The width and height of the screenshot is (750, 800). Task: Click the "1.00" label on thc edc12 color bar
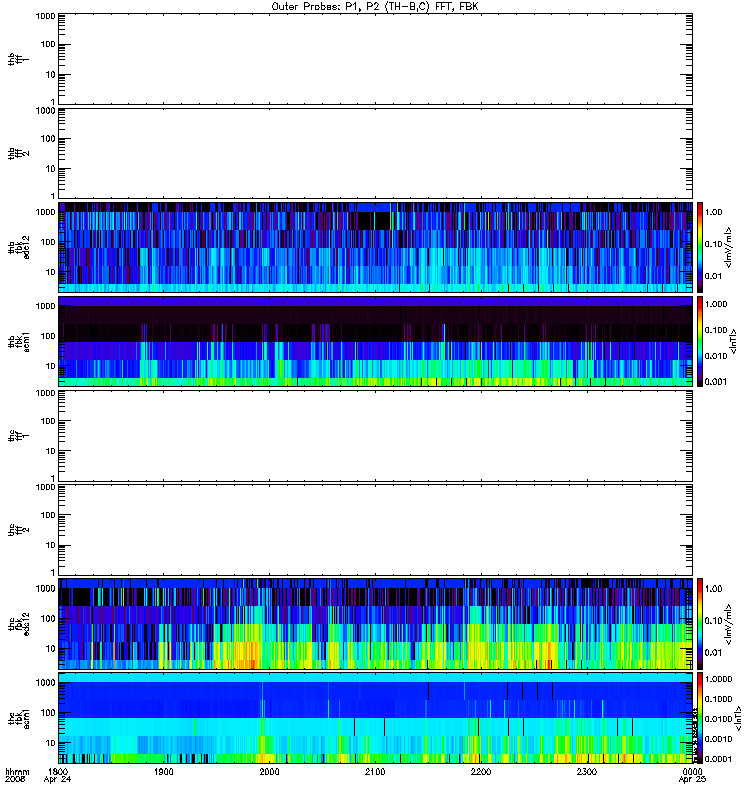pos(713,589)
